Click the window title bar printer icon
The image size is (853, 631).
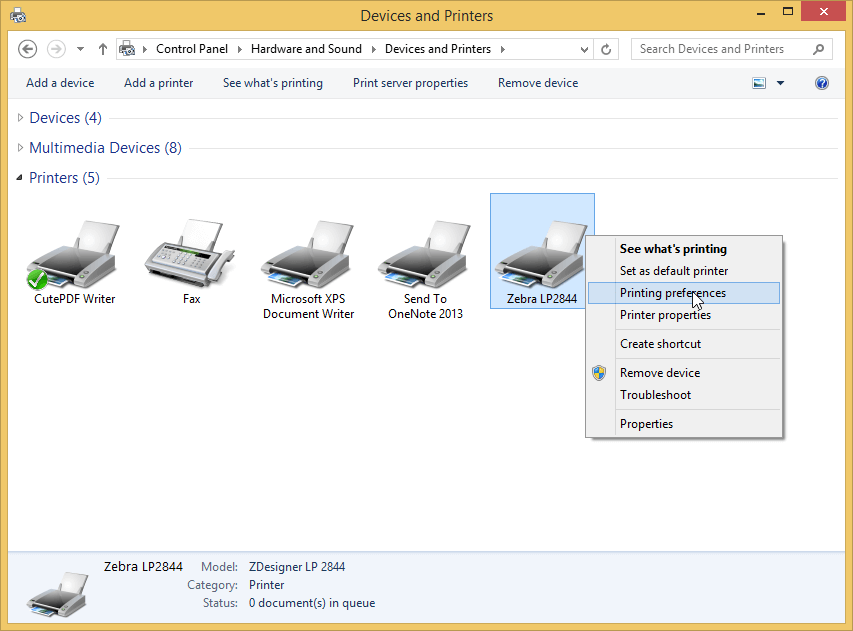pyautogui.click(x=18, y=15)
